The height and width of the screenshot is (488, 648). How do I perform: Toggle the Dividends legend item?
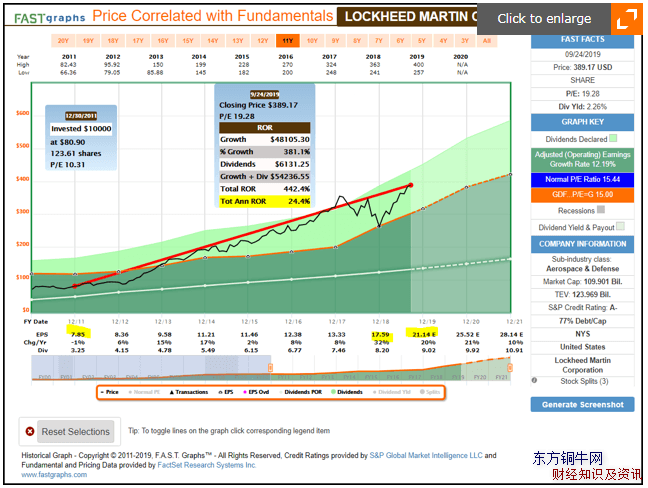347,392
